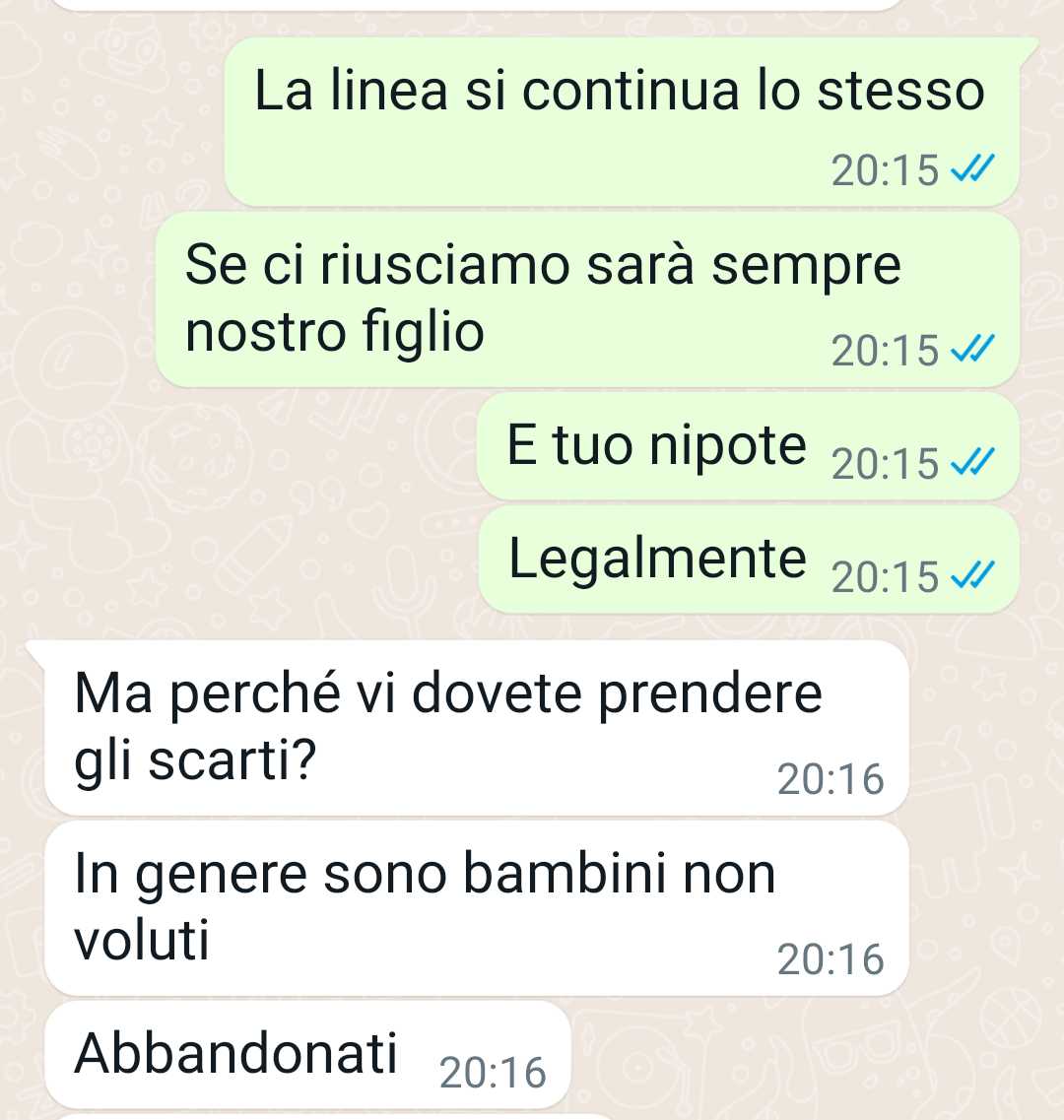Select the 'E tuo nipote' message
Screen dimensions: 1064x1120
(x=748, y=445)
